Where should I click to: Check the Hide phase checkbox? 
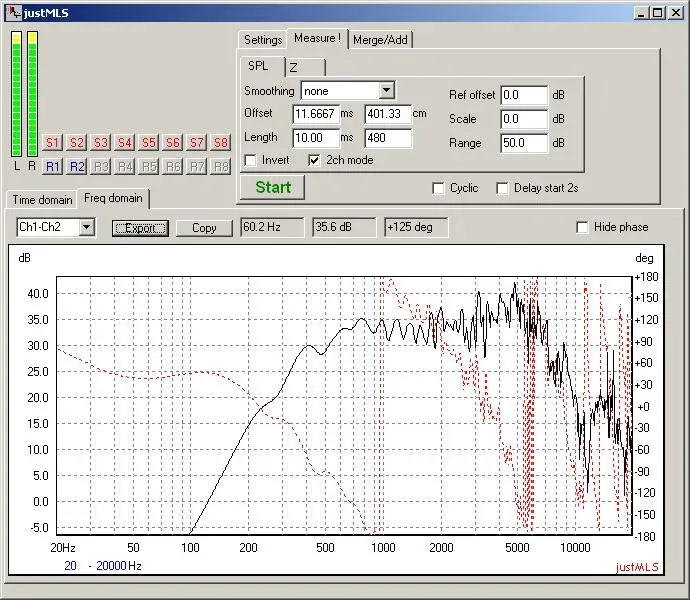pyautogui.click(x=582, y=227)
